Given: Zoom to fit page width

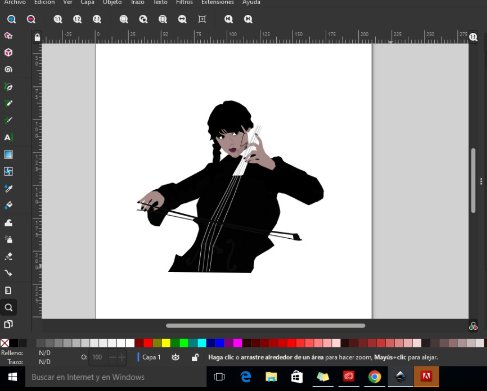Looking at the screenshot, I should [182, 19].
